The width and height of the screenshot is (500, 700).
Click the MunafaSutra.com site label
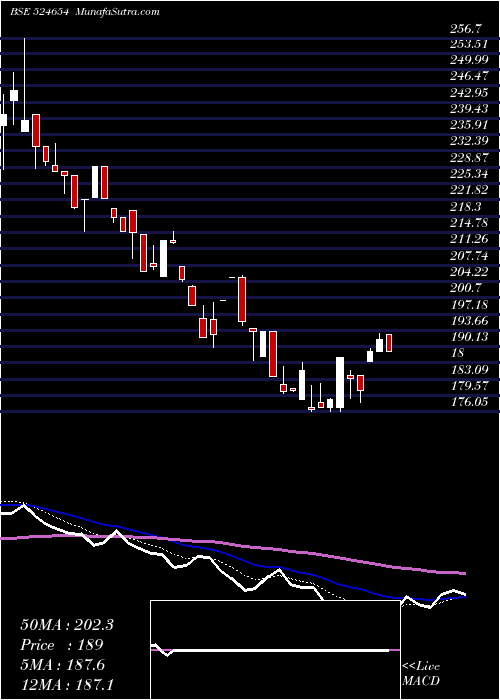pos(117,12)
